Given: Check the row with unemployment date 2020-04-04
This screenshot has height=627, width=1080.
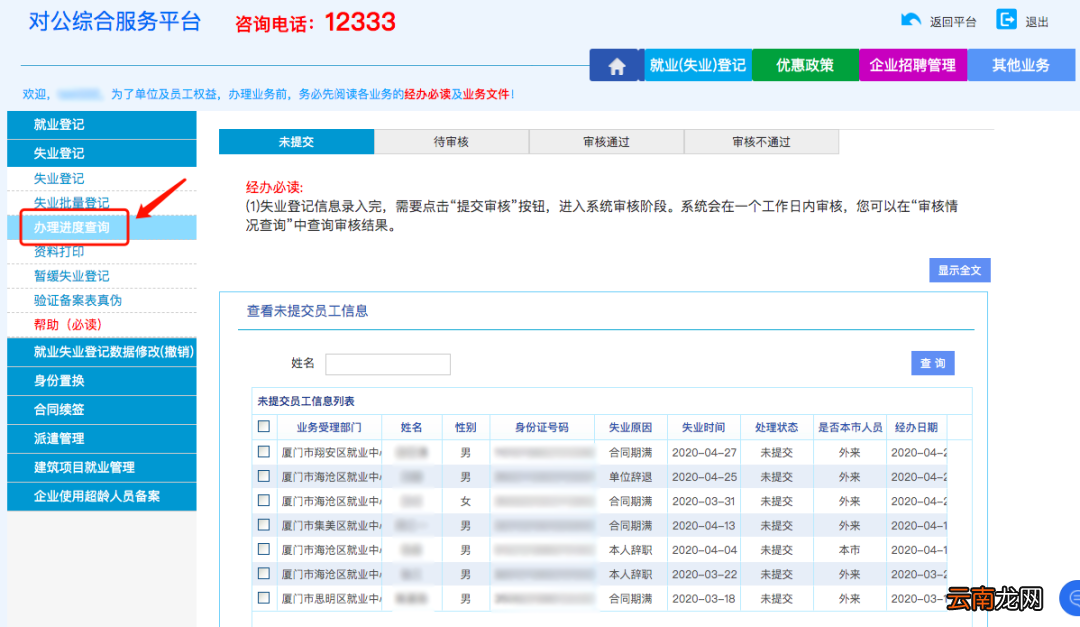Looking at the screenshot, I should pyautogui.click(x=264, y=549).
